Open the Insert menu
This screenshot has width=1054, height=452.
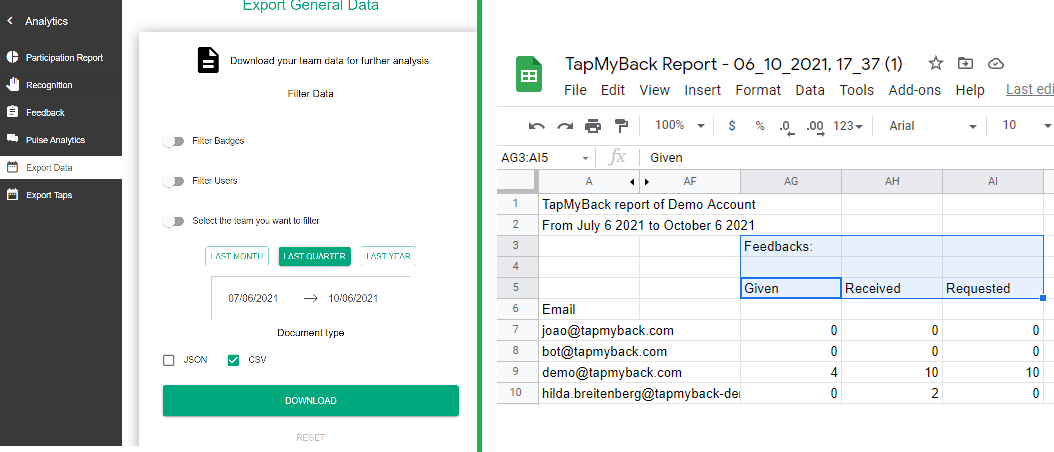pos(702,90)
